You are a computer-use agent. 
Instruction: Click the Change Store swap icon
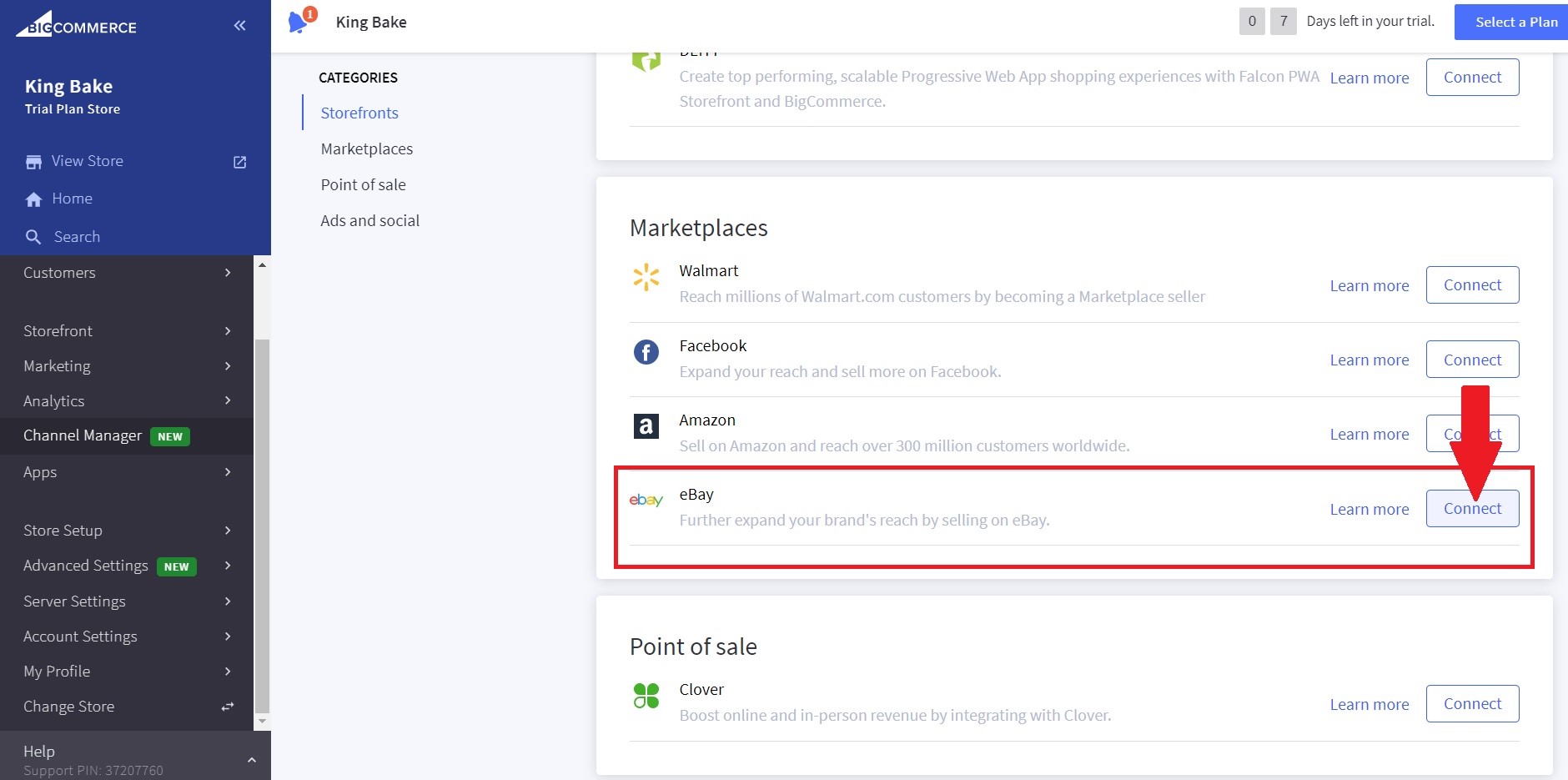pyautogui.click(x=227, y=707)
